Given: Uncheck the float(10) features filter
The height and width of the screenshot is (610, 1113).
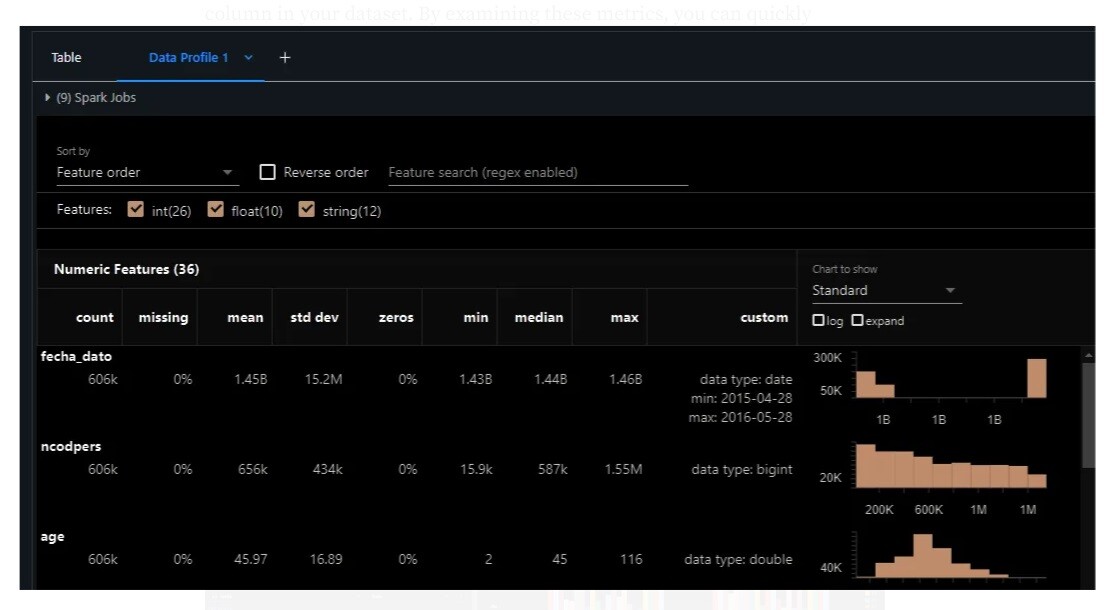Looking at the screenshot, I should coord(216,209).
